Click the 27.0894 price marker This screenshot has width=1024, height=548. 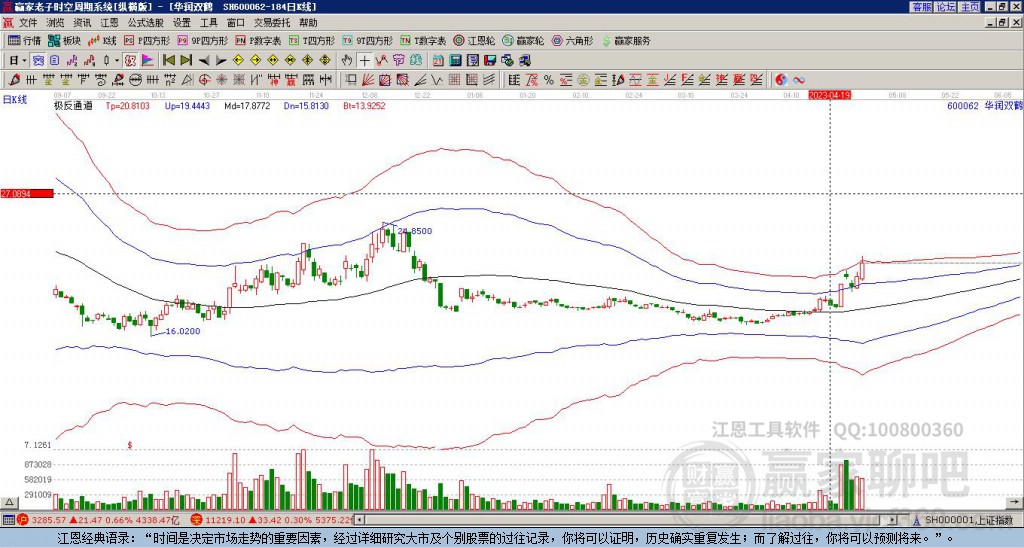click(26, 194)
